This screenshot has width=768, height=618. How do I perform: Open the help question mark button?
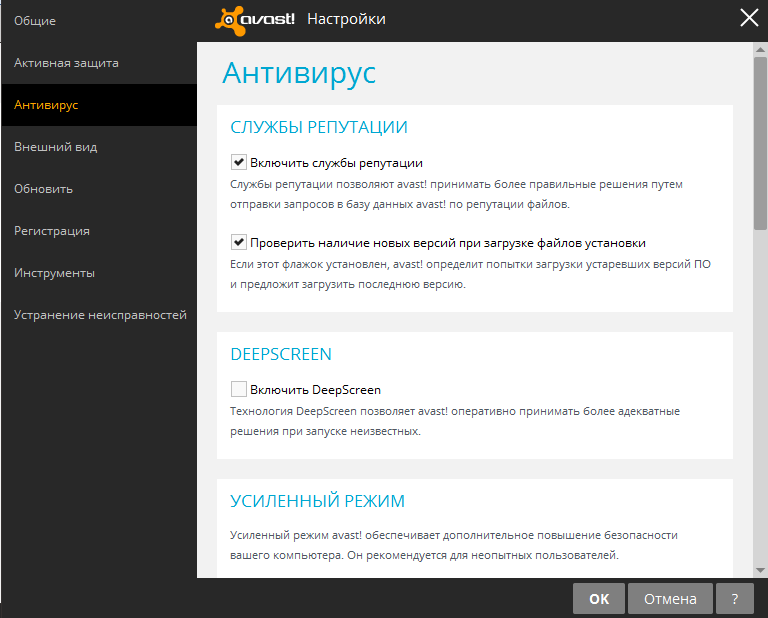tap(735, 598)
